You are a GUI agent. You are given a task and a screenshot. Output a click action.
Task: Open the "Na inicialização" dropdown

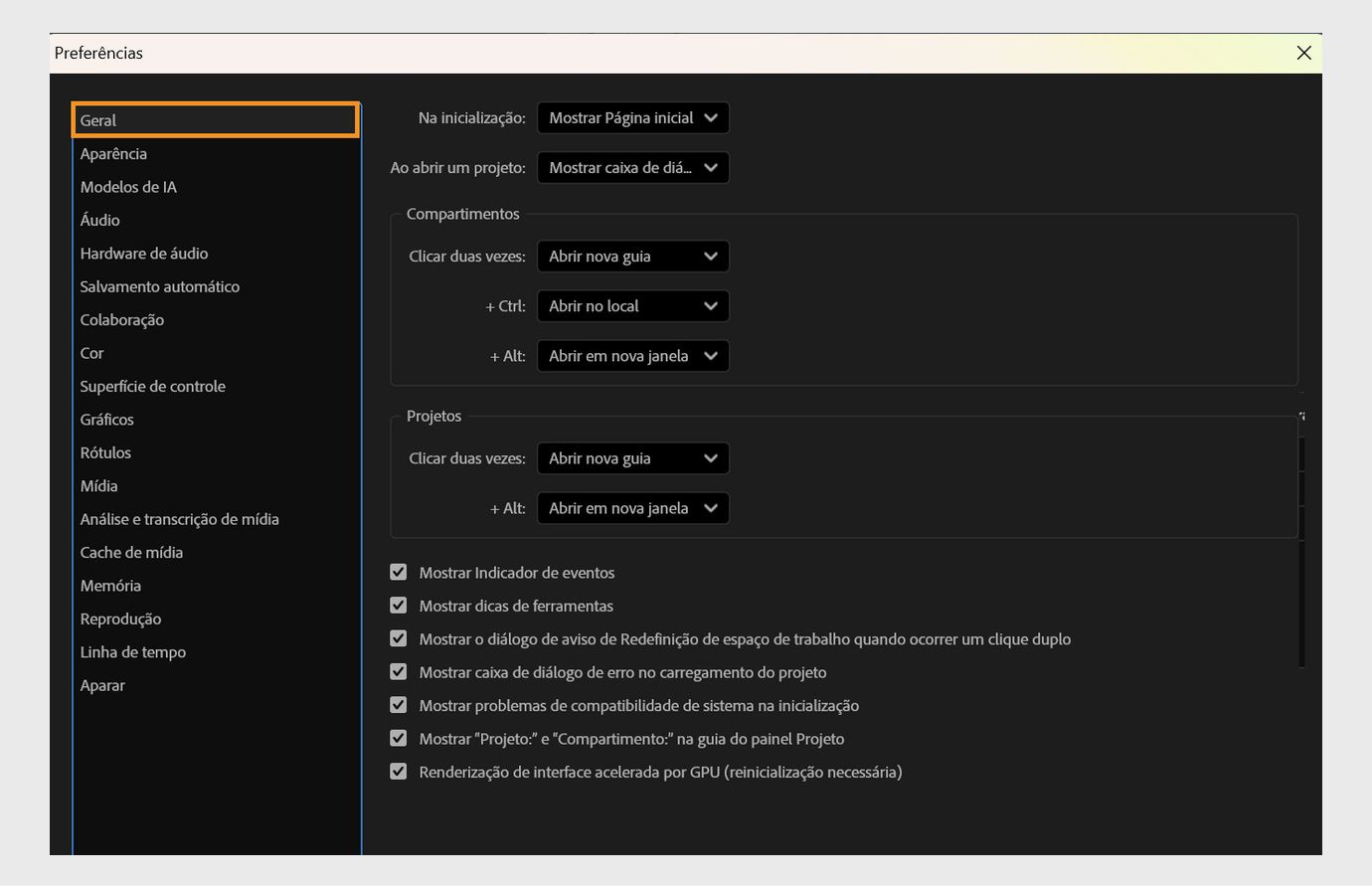pos(632,117)
